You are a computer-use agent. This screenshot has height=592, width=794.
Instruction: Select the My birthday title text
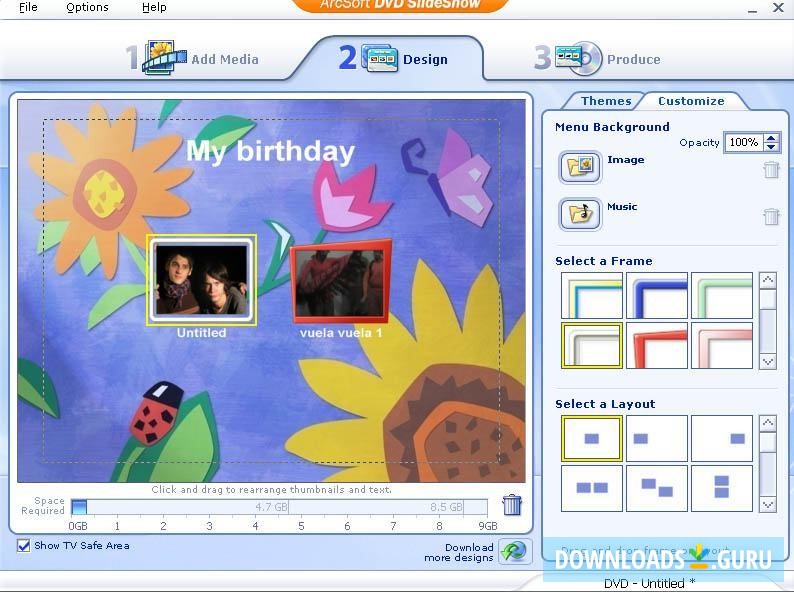pyautogui.click(x=270, y=151)
